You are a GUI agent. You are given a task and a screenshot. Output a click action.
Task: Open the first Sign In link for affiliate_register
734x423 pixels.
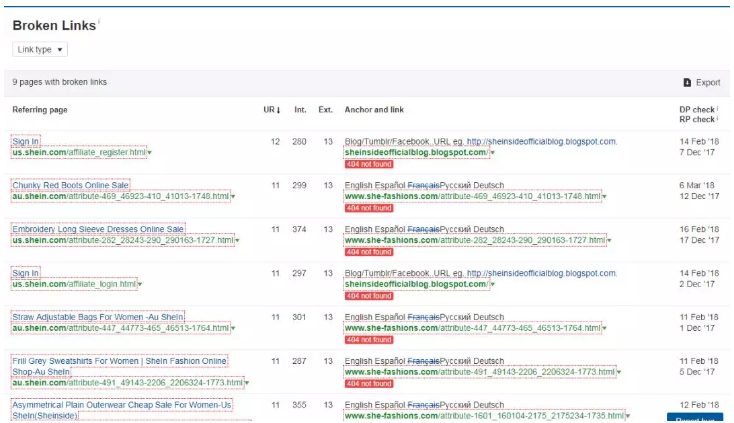25,142
